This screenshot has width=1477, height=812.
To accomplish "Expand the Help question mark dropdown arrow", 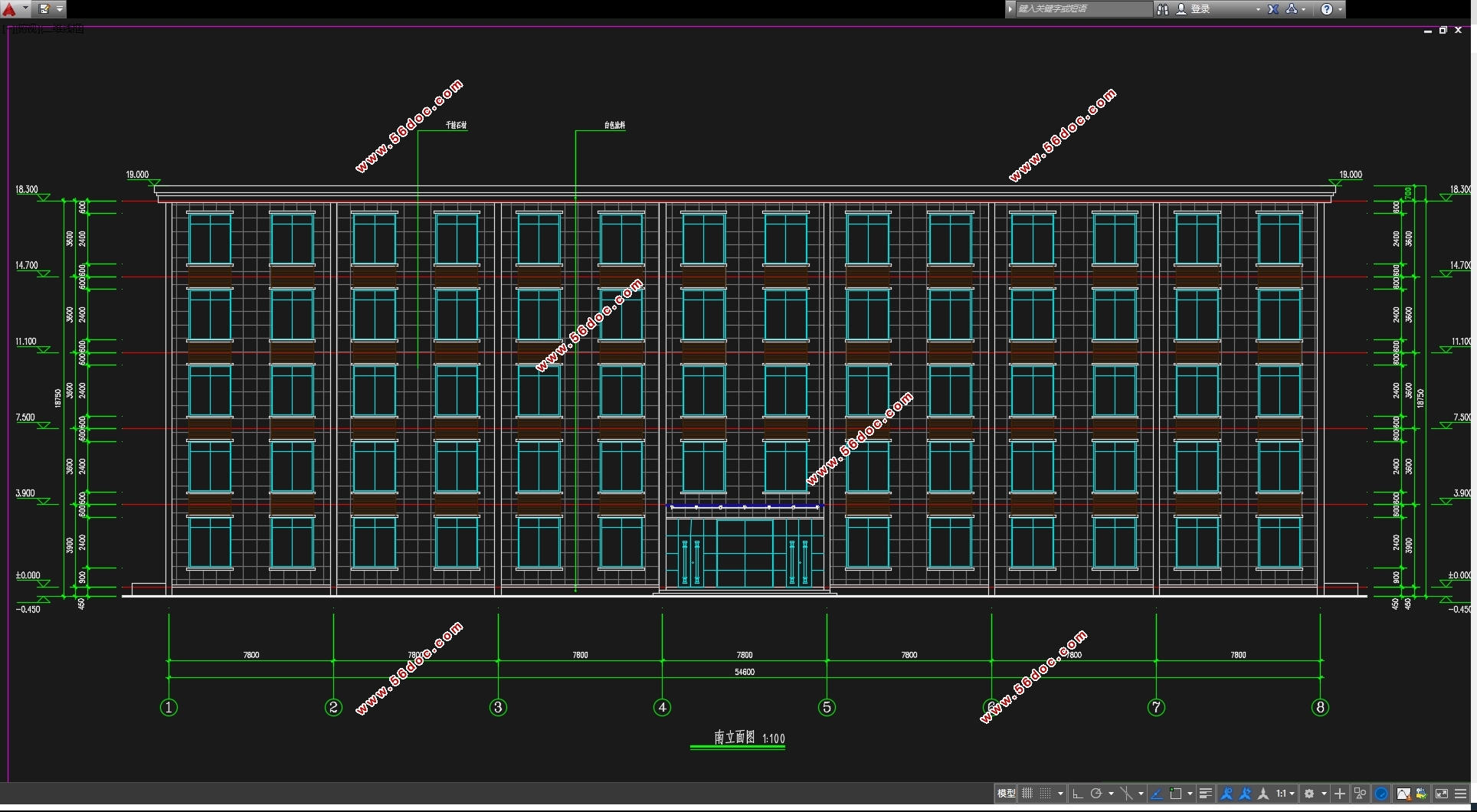I will pyautogui.click(x=1340, y=9).
